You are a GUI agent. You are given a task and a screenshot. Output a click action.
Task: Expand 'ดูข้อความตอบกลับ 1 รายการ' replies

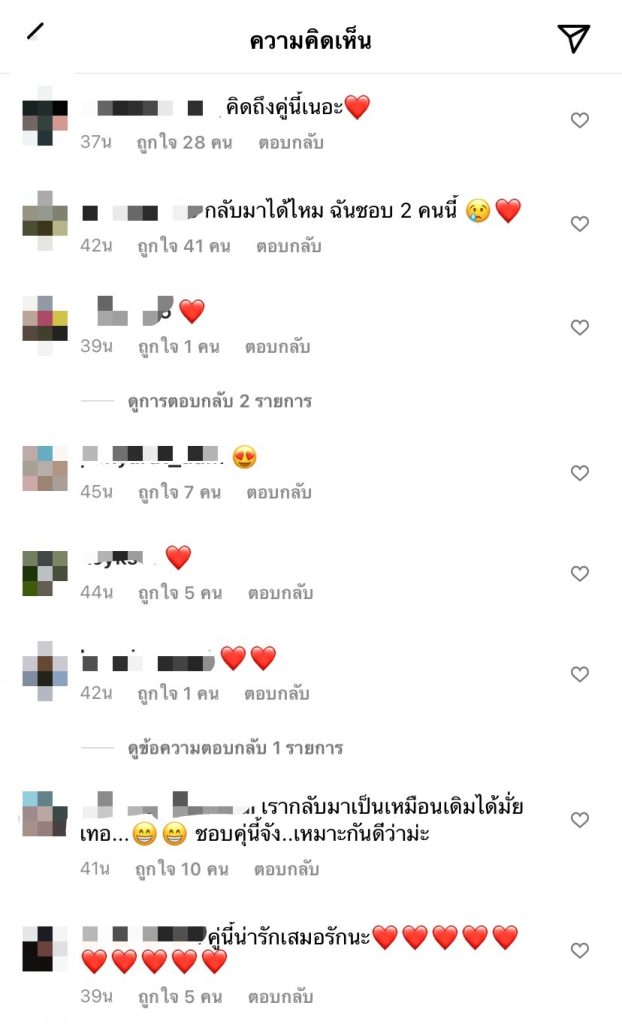click(x=235, y=748)
